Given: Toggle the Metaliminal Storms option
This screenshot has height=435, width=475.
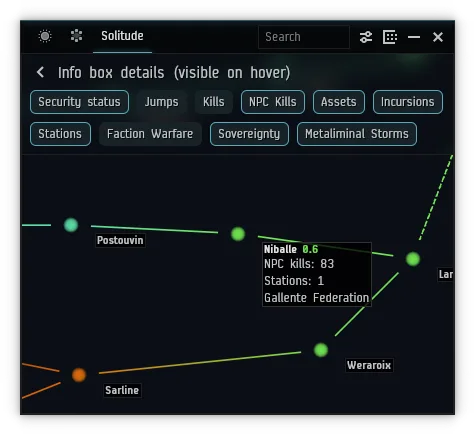Looking at the screenshot, I should 357,134.
